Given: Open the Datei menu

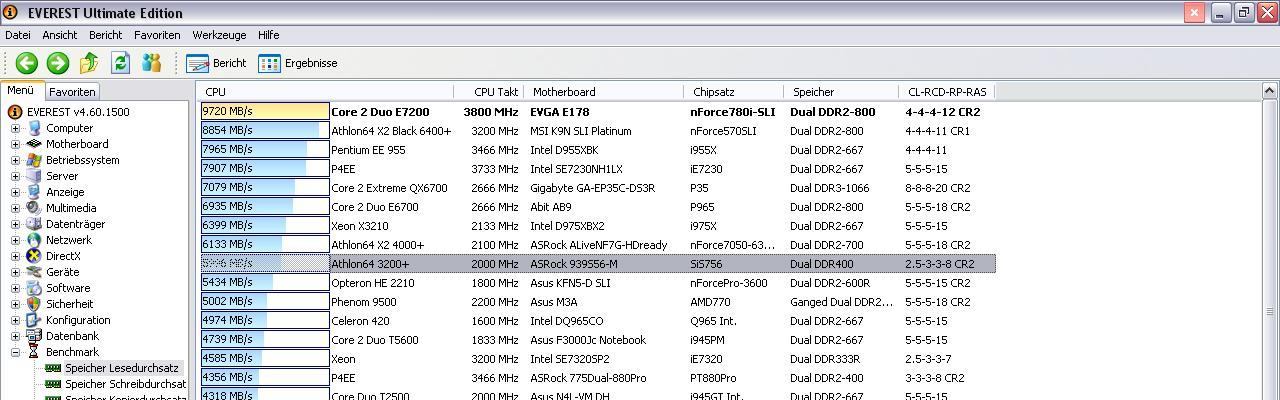Looking at the screenshot, I should pyautogui.click(x=18, y=35).
